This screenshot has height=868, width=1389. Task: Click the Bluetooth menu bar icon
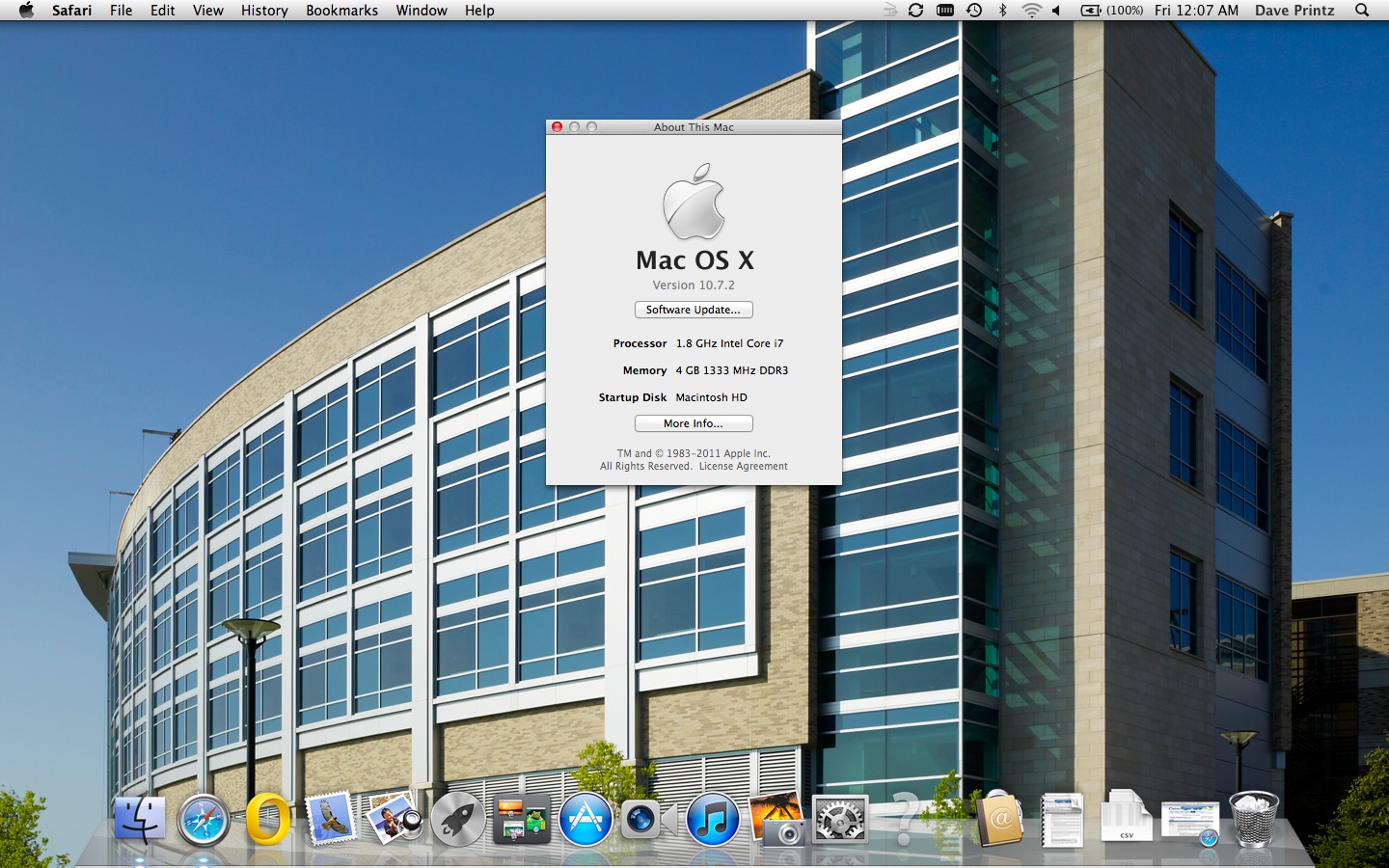[x=1002, y=10]
